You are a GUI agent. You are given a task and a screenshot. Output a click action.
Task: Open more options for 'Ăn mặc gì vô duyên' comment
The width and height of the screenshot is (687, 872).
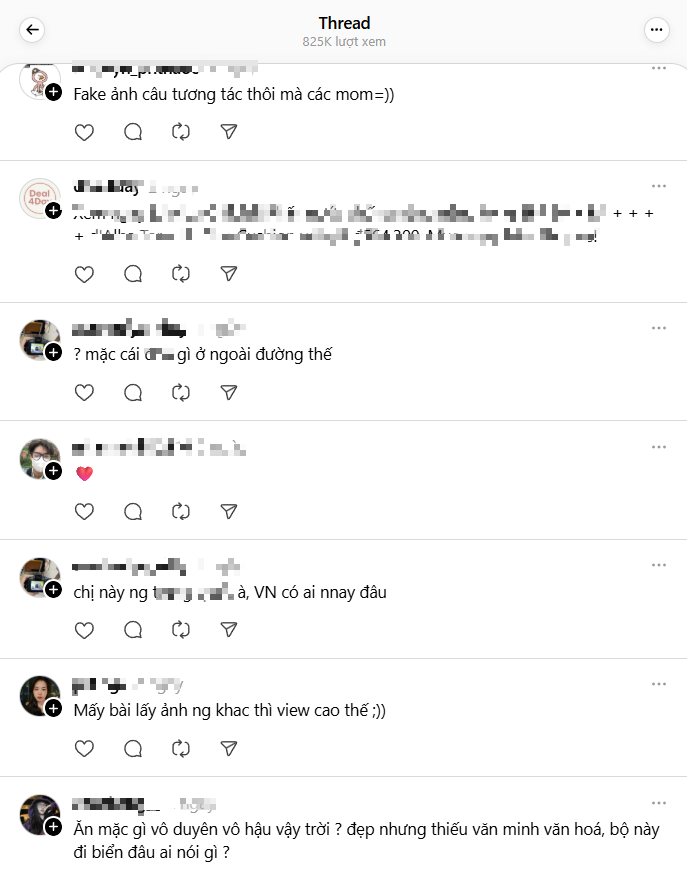coord(659,803)
